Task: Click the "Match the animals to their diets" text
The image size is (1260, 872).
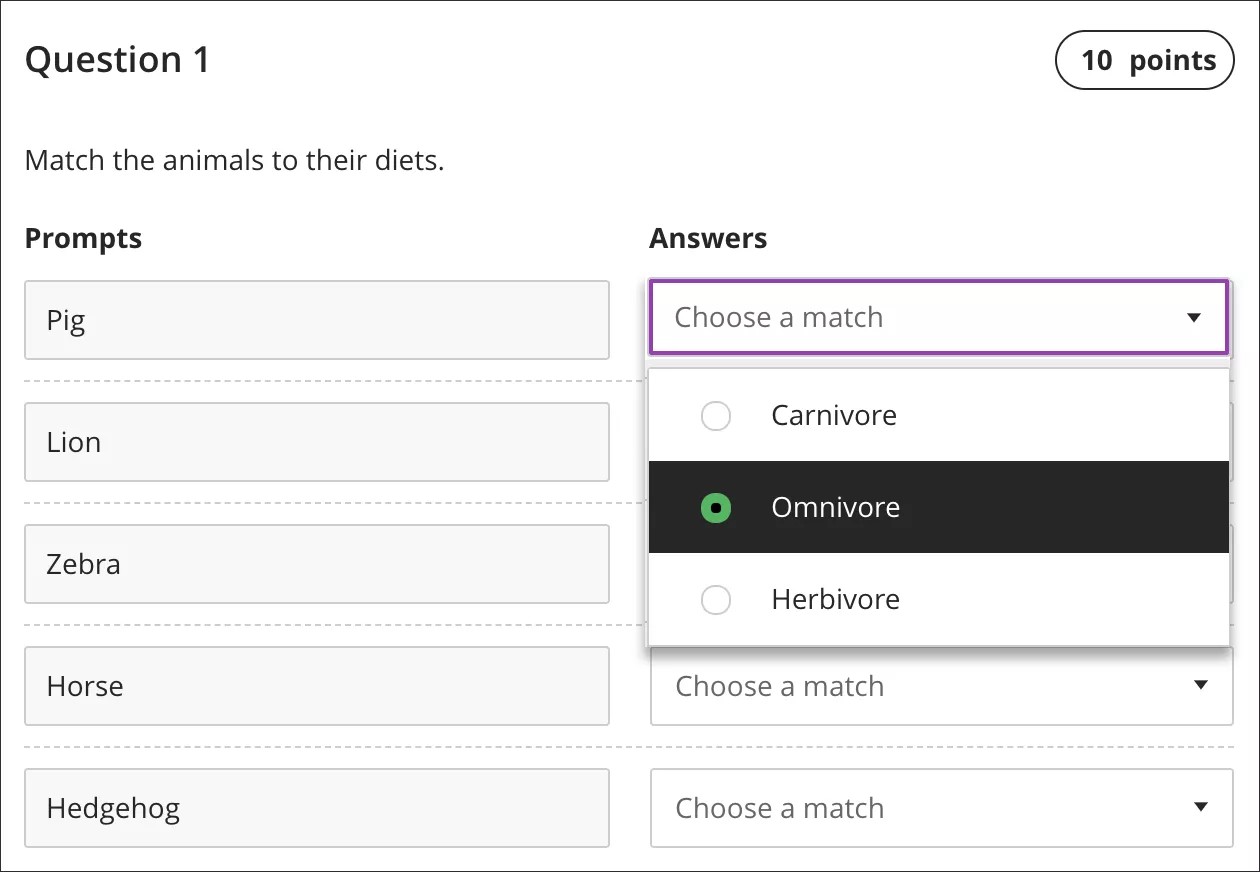Action: click(x=234, y=160)
